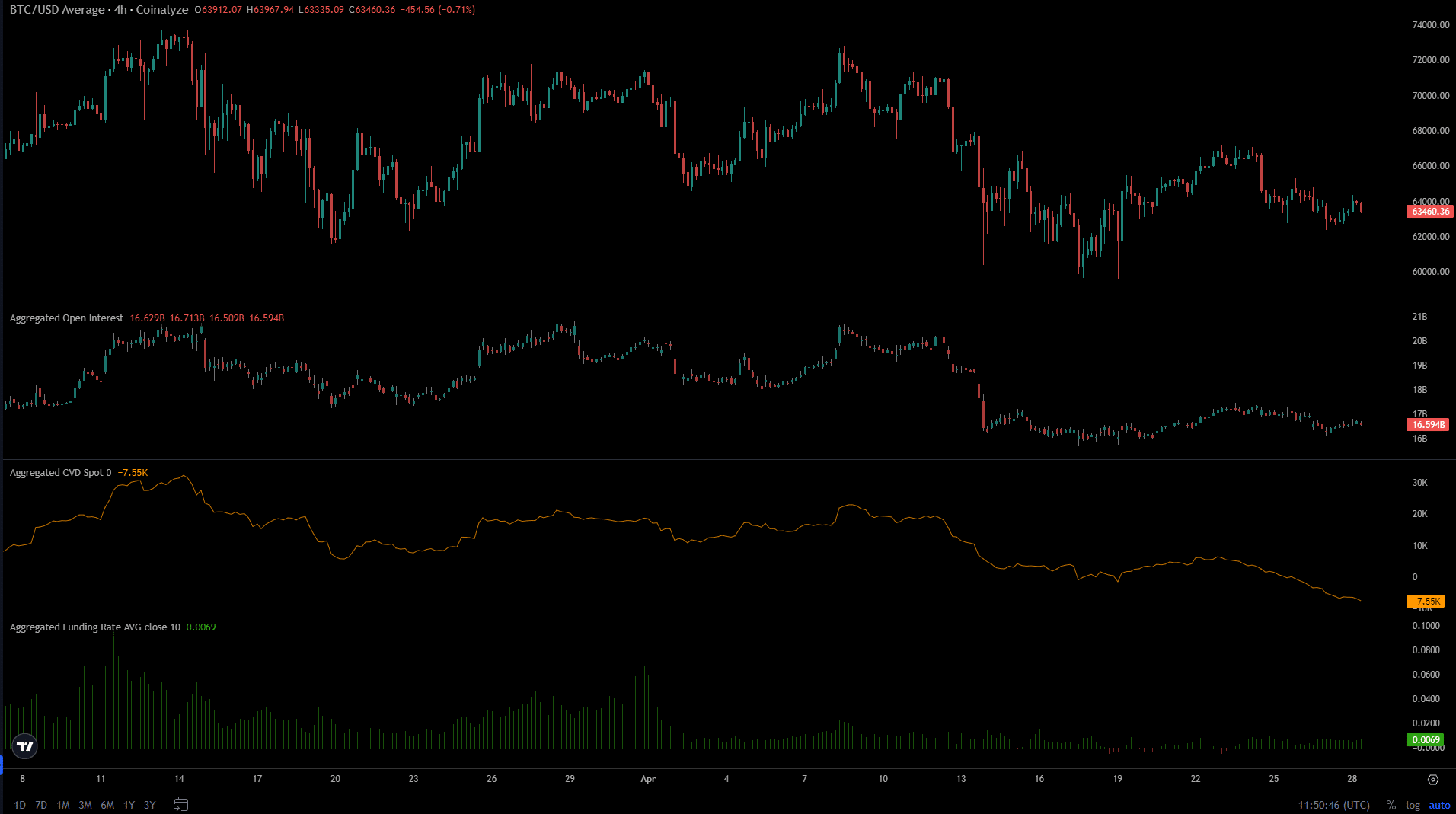Select the 3Y time range

(150, 805)
